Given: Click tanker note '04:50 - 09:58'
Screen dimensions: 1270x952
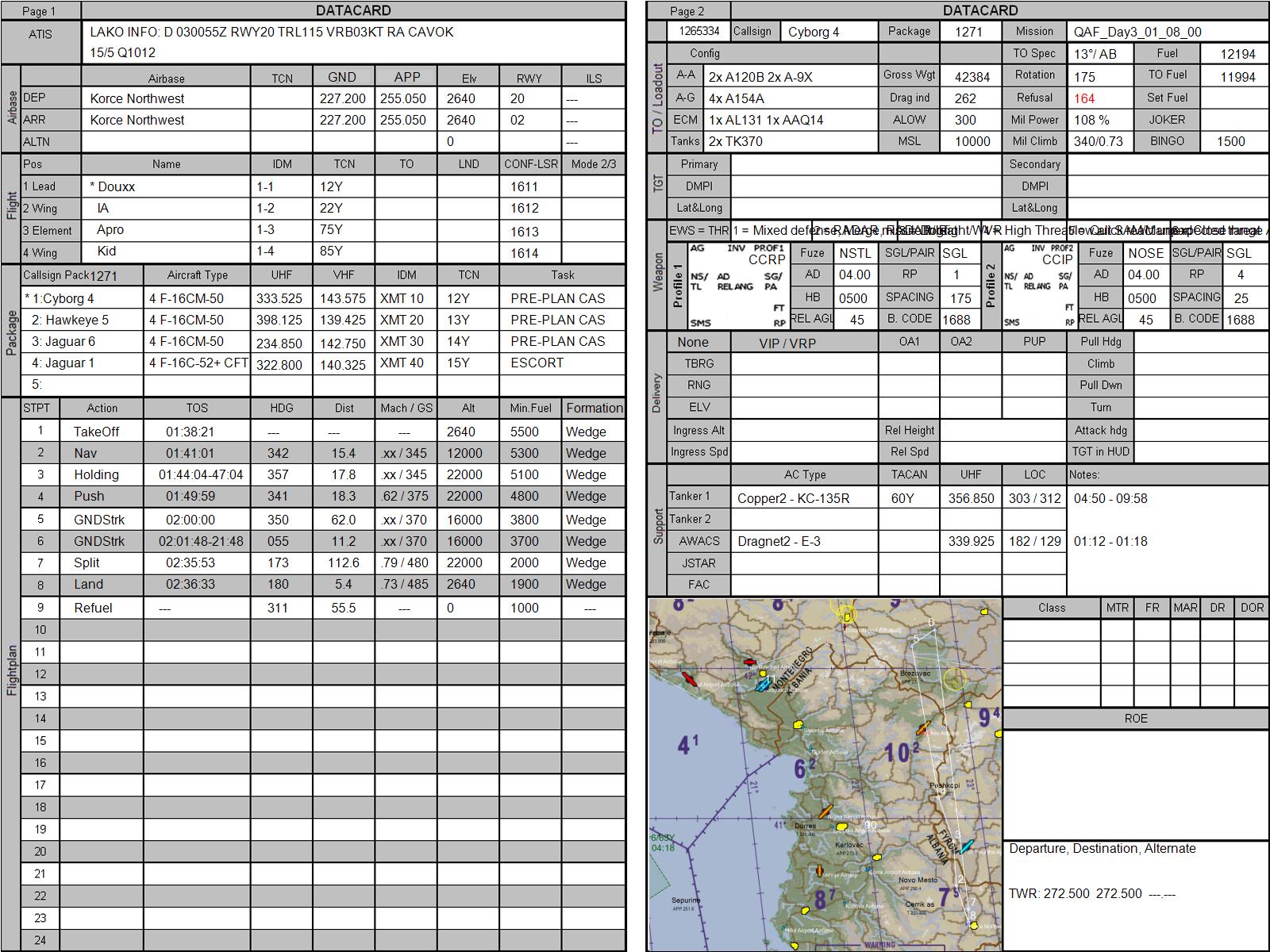Looking at the screenshot, I should [1110, 499].
